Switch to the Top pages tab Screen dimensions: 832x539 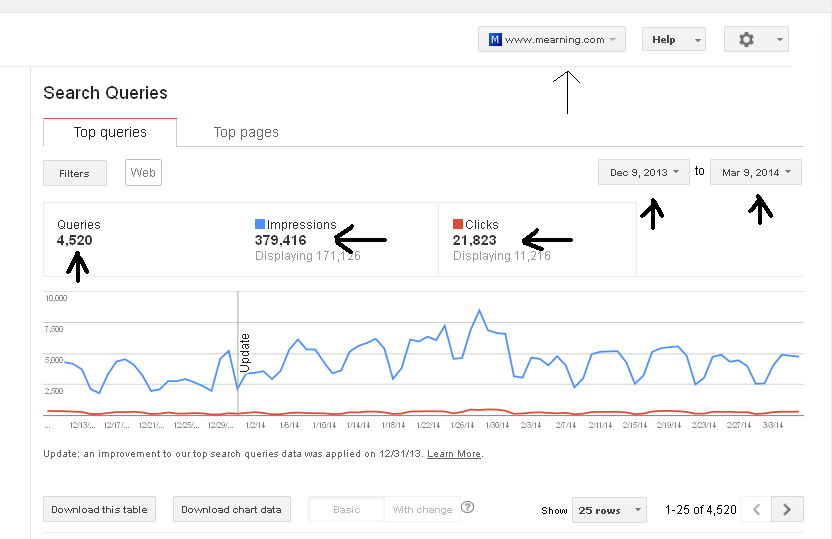(246, 132)
